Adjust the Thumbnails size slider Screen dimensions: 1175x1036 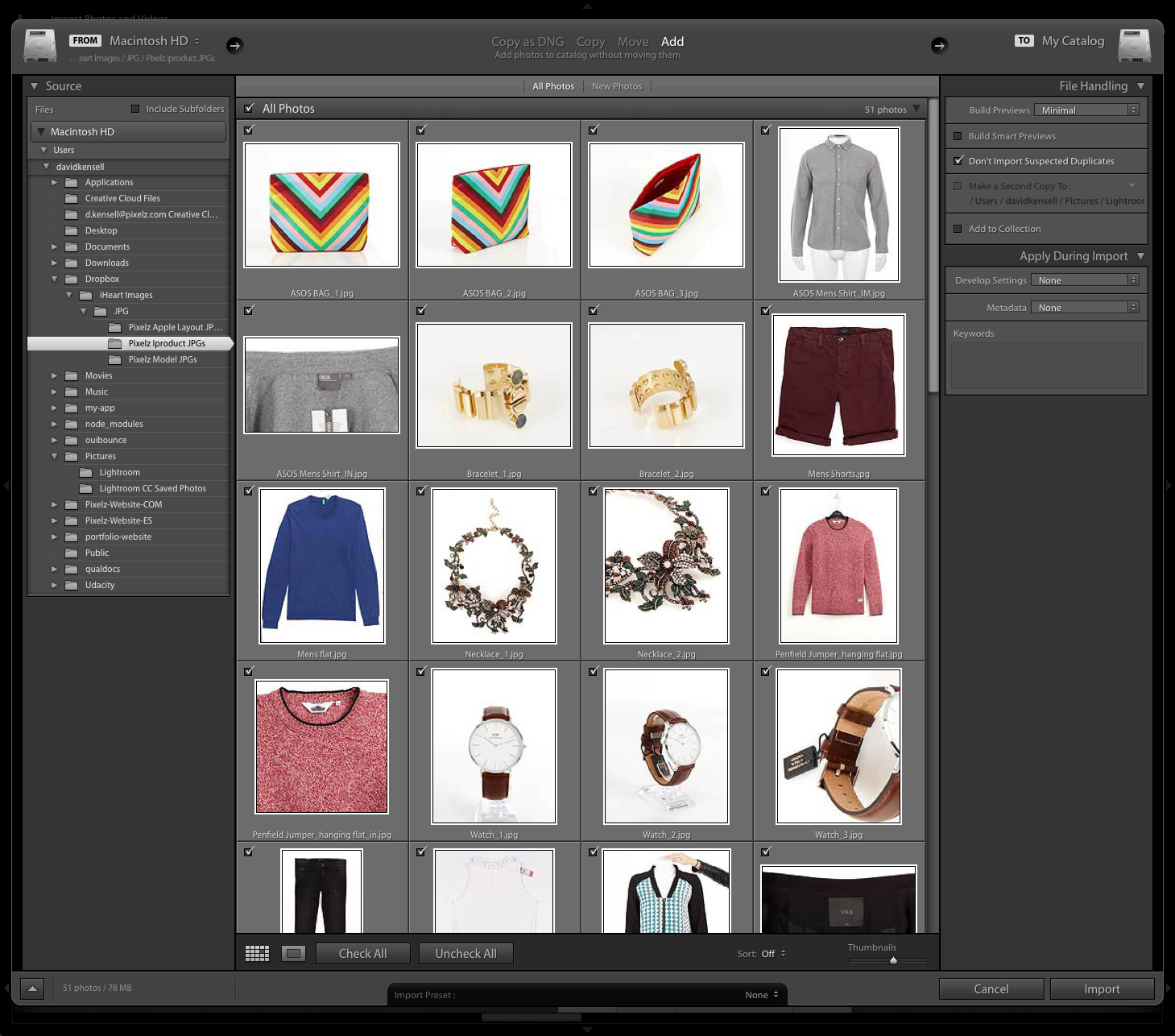pos(893,960)
